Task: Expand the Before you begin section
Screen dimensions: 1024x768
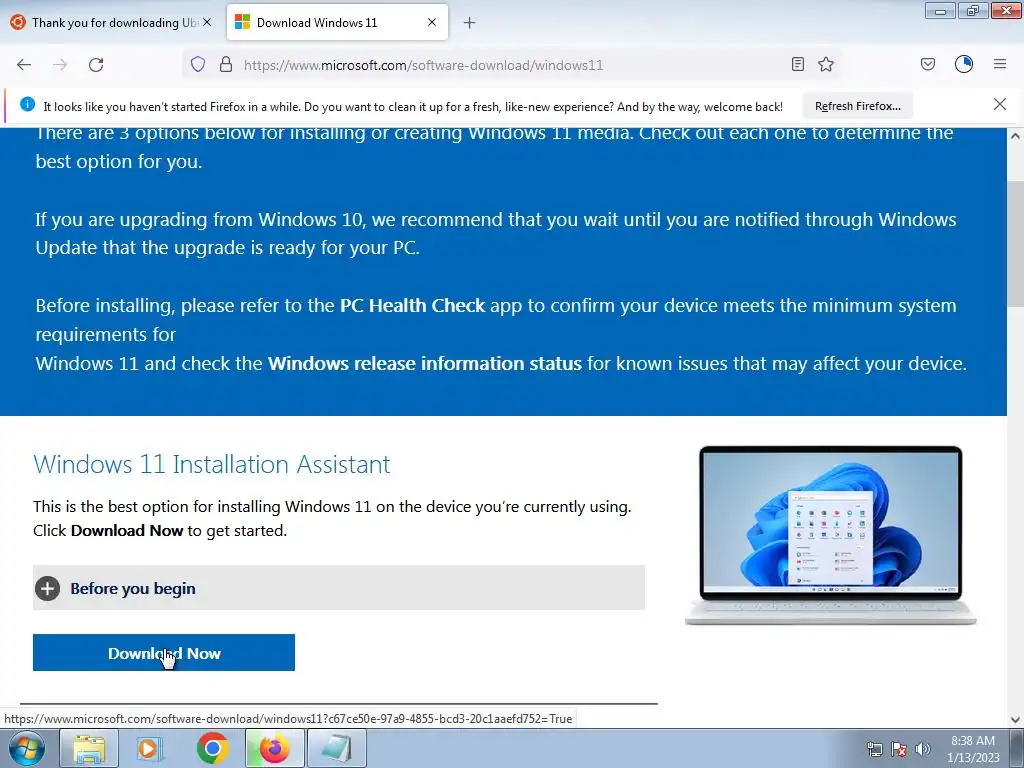Action: click(x=339, y=588)
